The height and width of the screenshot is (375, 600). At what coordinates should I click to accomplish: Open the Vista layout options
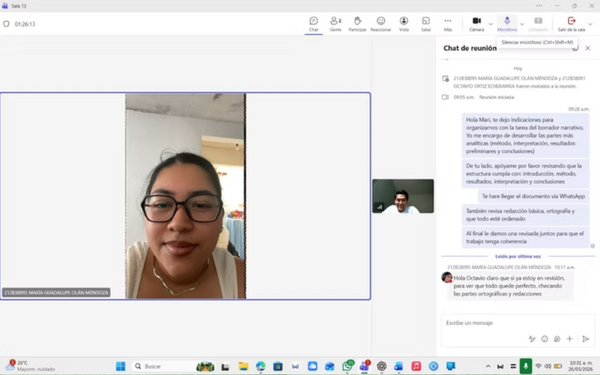coord(404,24)
